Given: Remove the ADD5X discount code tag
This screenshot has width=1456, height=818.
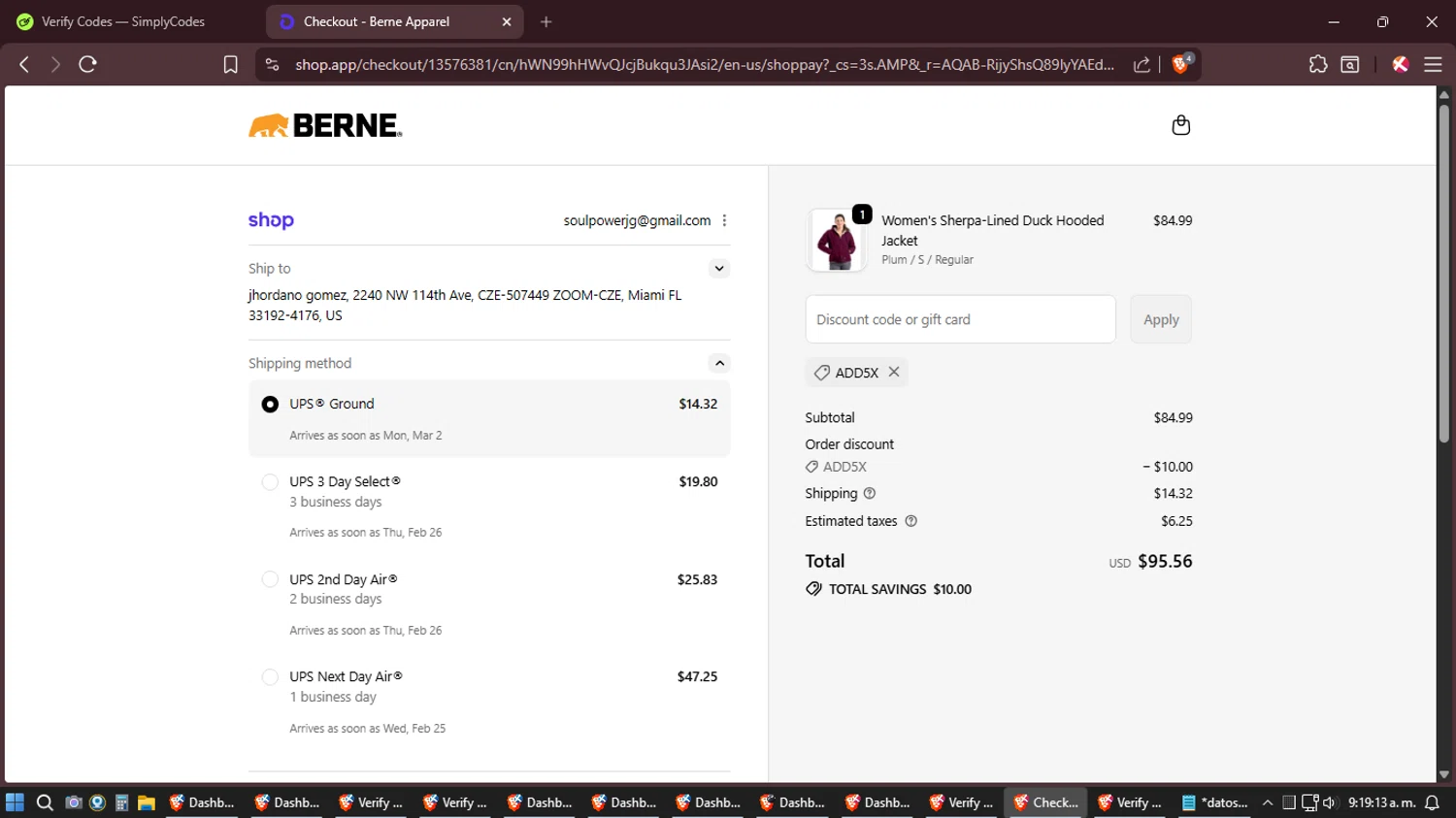Looking at the screenshot, I should (x=894, y=372).
